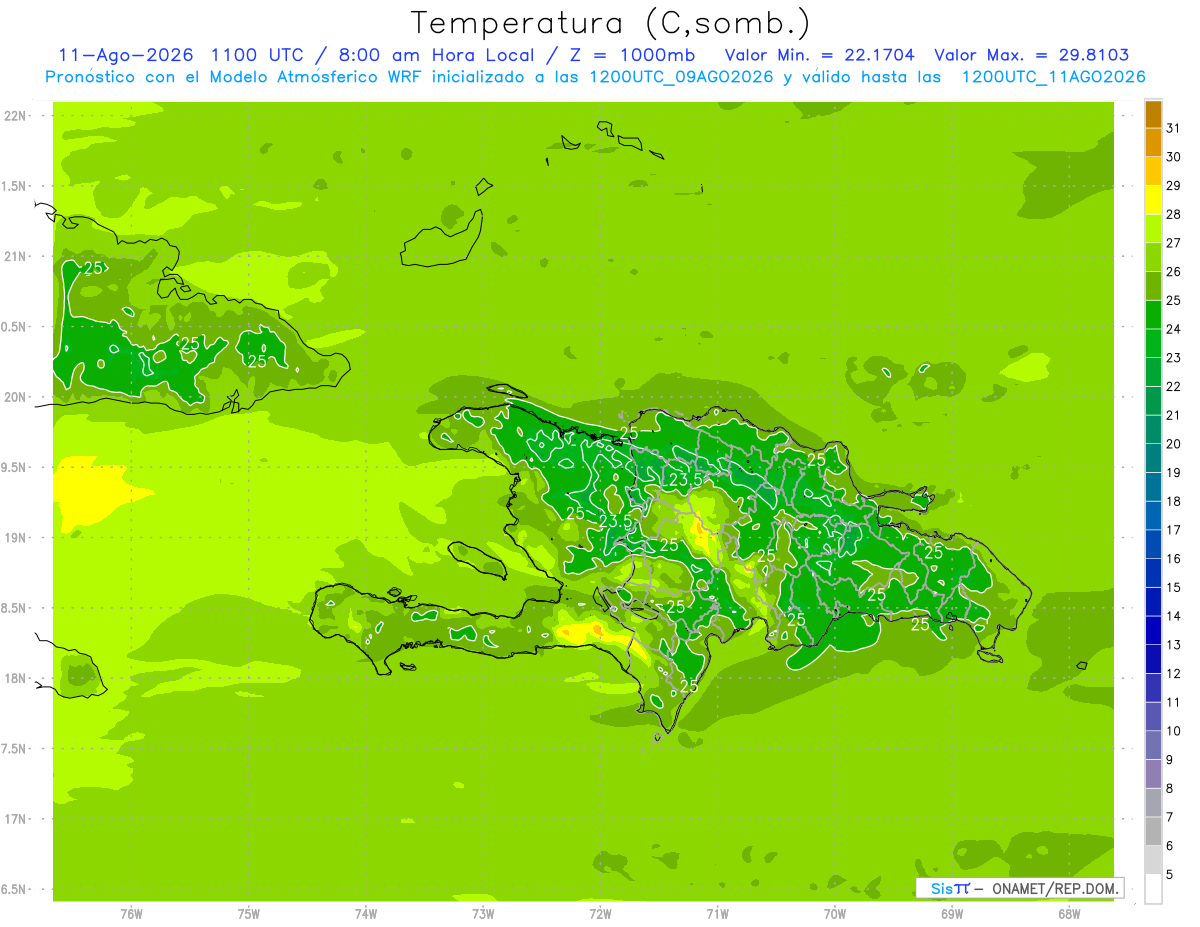Click the '19N' latitude label
1200x927 pixels.
[x=15, y=538]
